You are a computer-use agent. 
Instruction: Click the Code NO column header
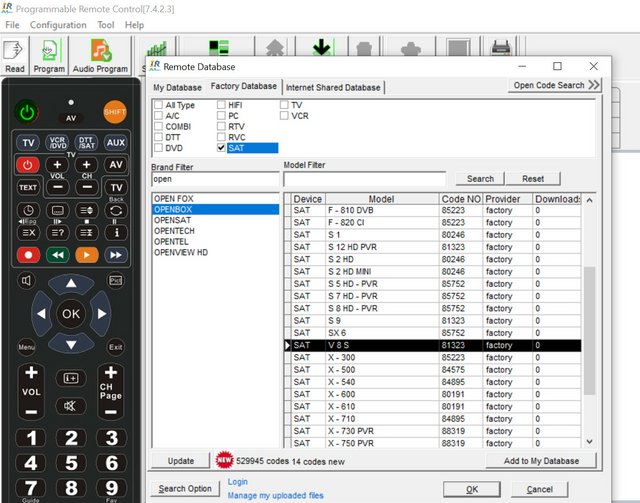(x=461, y=199)
